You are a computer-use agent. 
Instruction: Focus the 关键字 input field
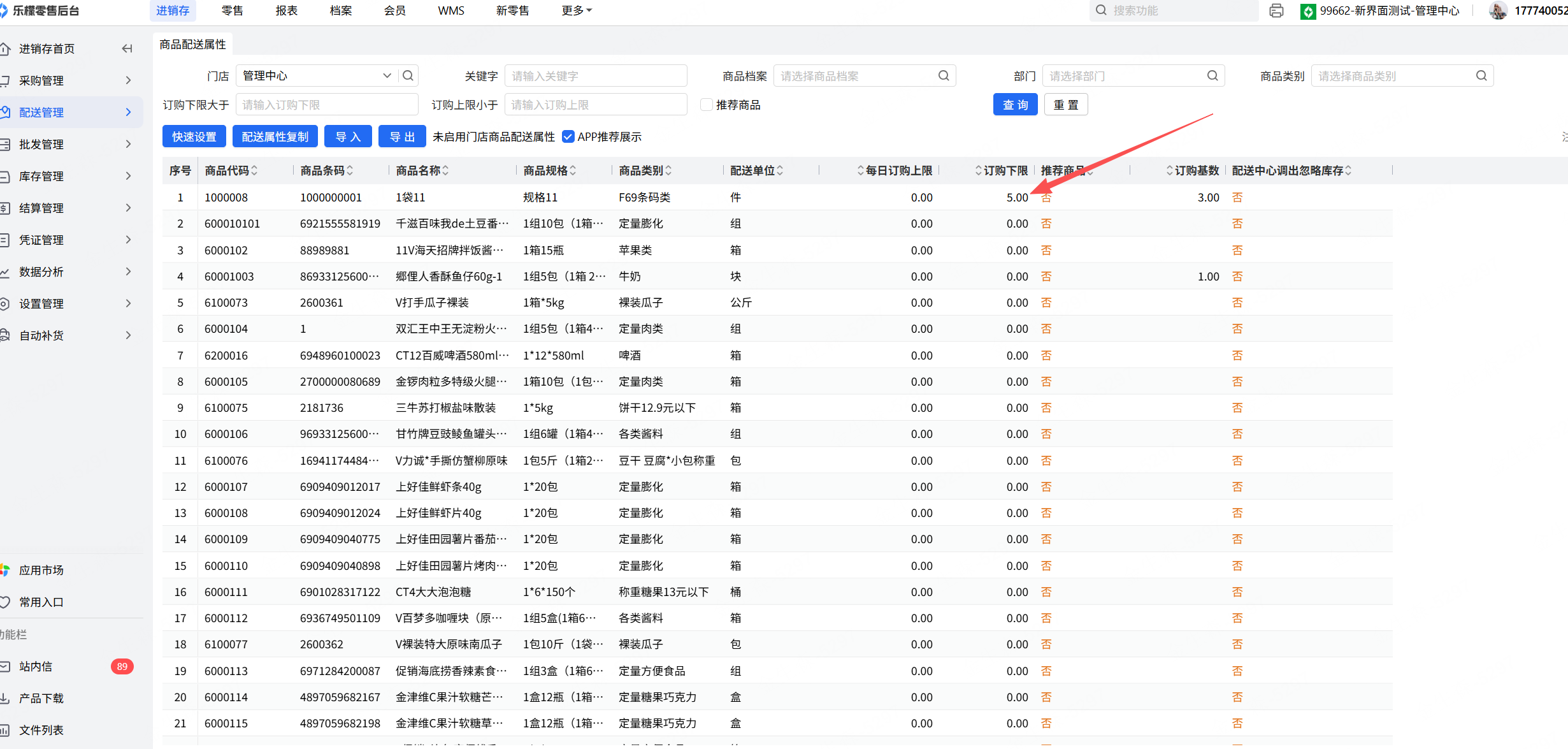pos(595,76)
